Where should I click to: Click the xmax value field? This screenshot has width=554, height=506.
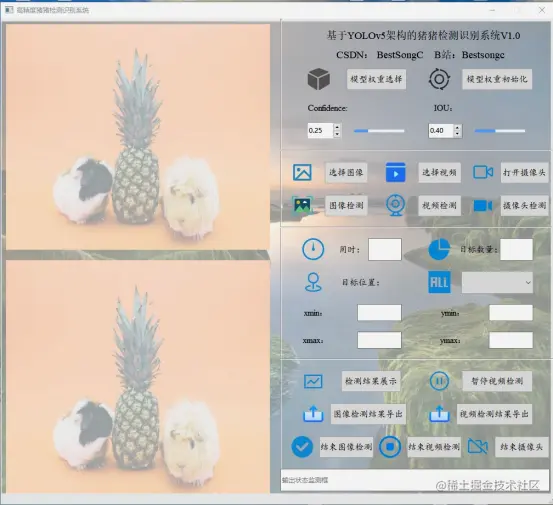click(379, 340)
